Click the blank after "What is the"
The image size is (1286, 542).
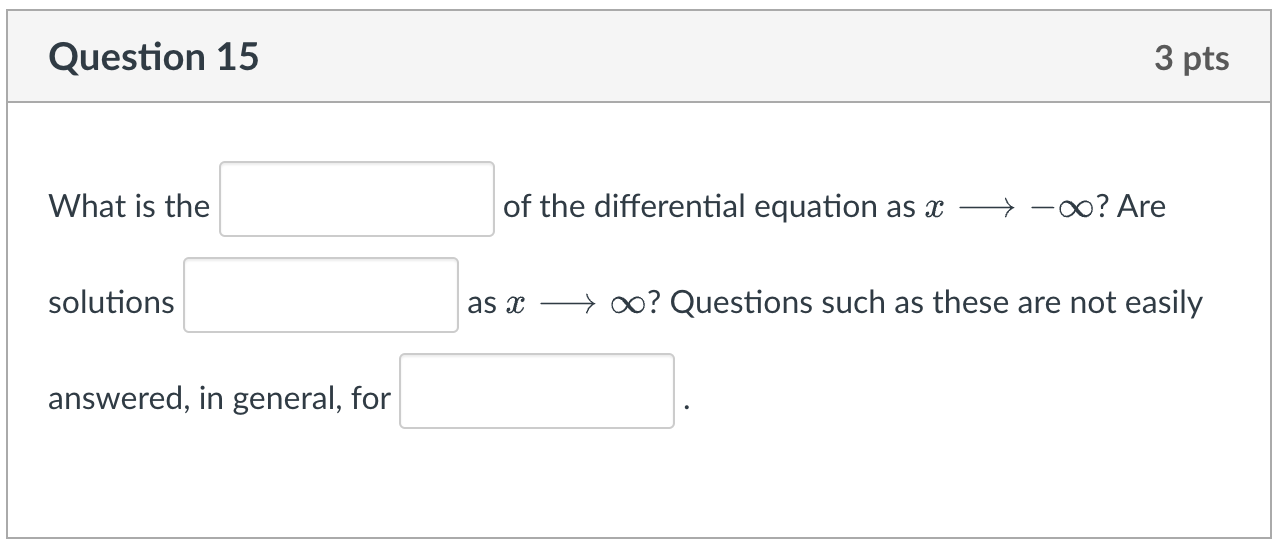click(x=357, y=200)
